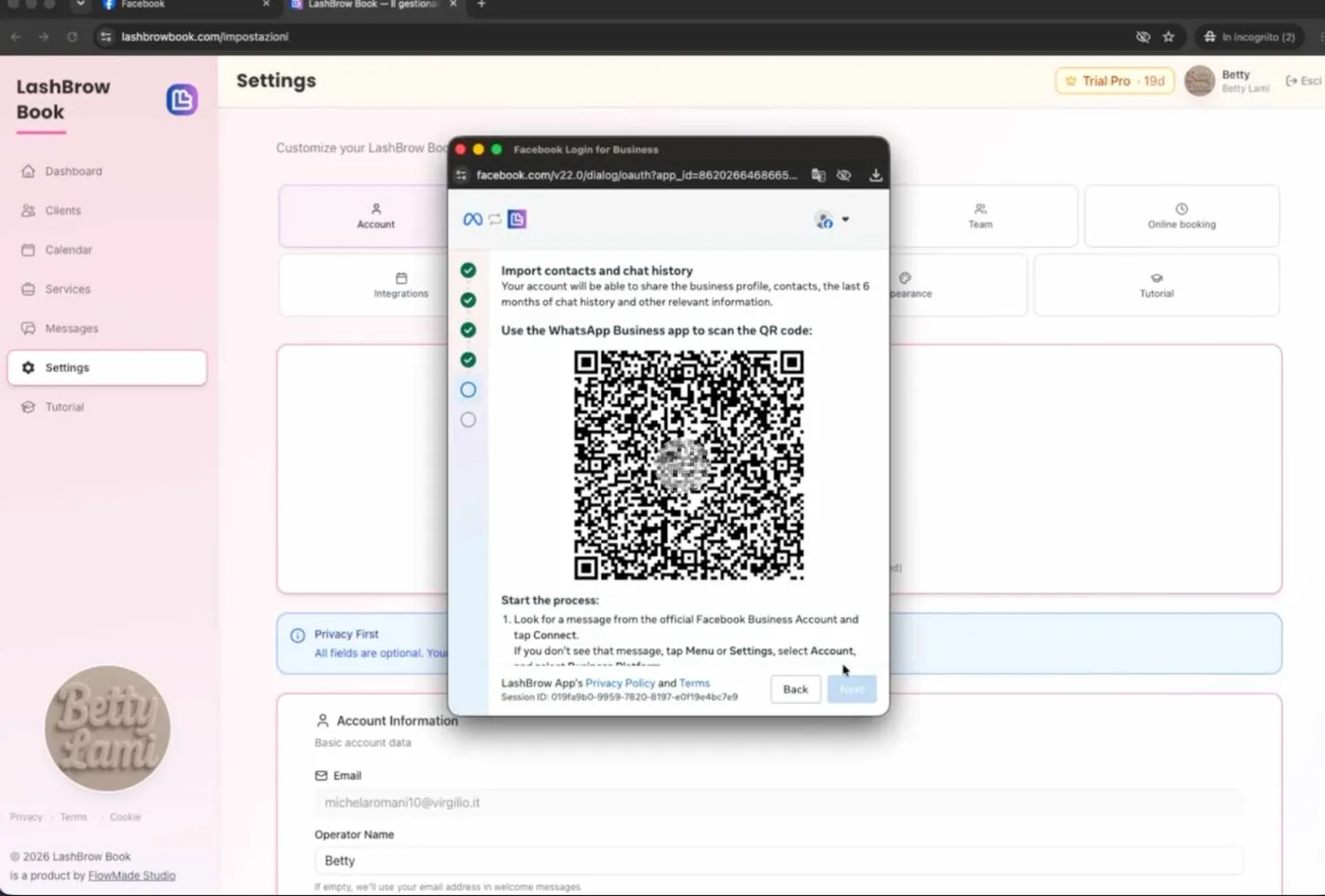Click the current unfilled step circle
This screenshot has width=1325, height=896.
pos(468,390)
